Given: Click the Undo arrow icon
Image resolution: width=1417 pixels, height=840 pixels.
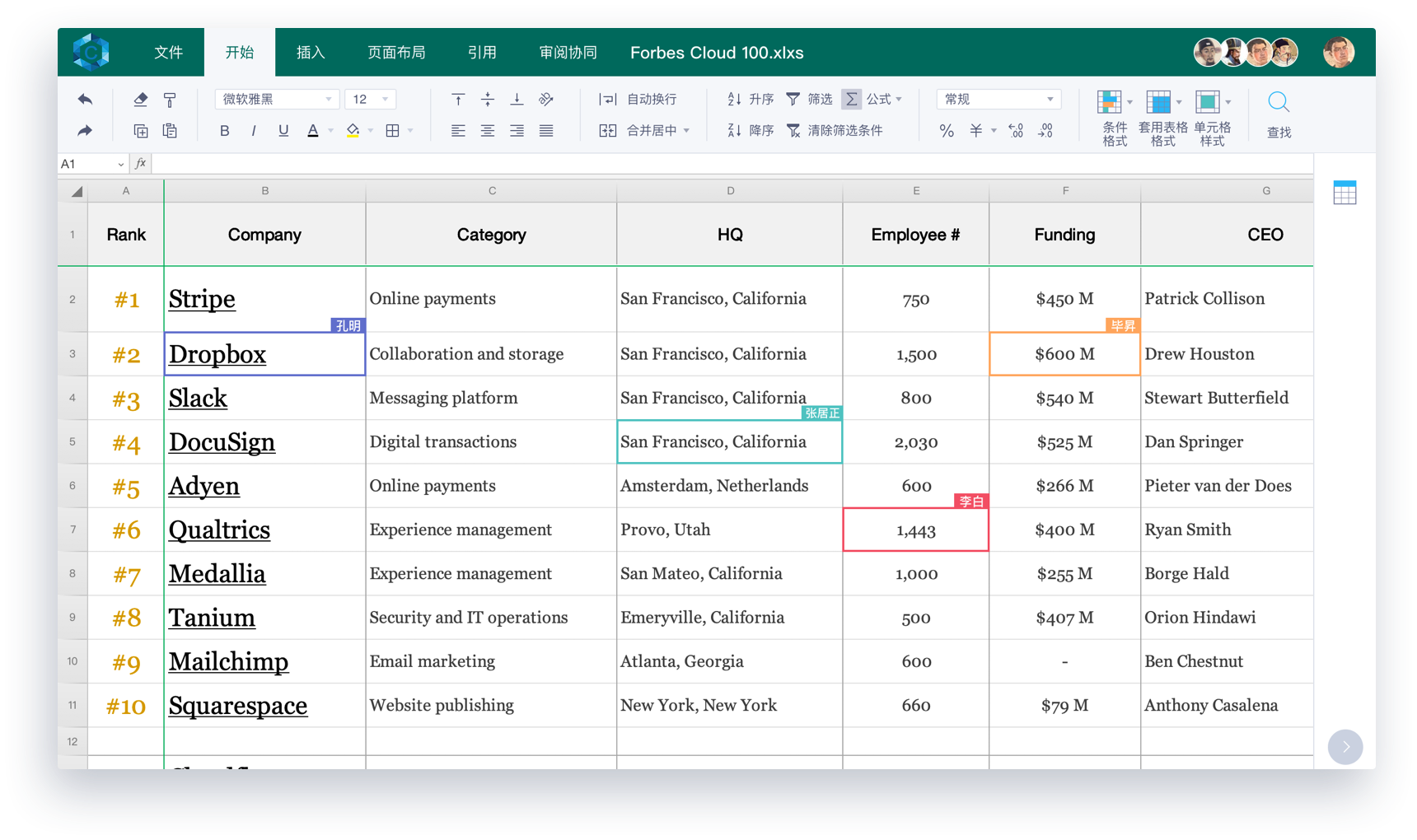Looking at the screenshot, I should tap(85, 100).
